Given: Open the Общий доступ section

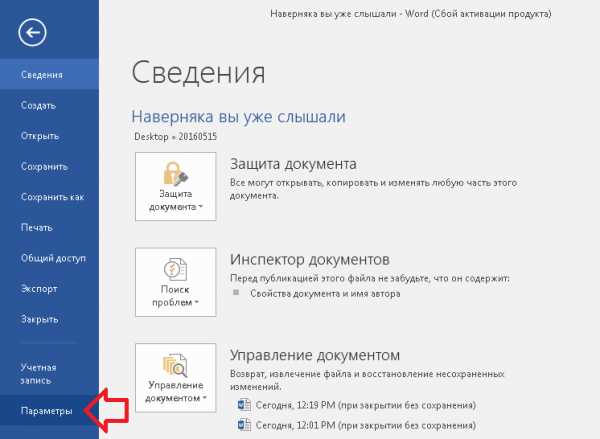Looking at the screenshot, I should [49, 258].
